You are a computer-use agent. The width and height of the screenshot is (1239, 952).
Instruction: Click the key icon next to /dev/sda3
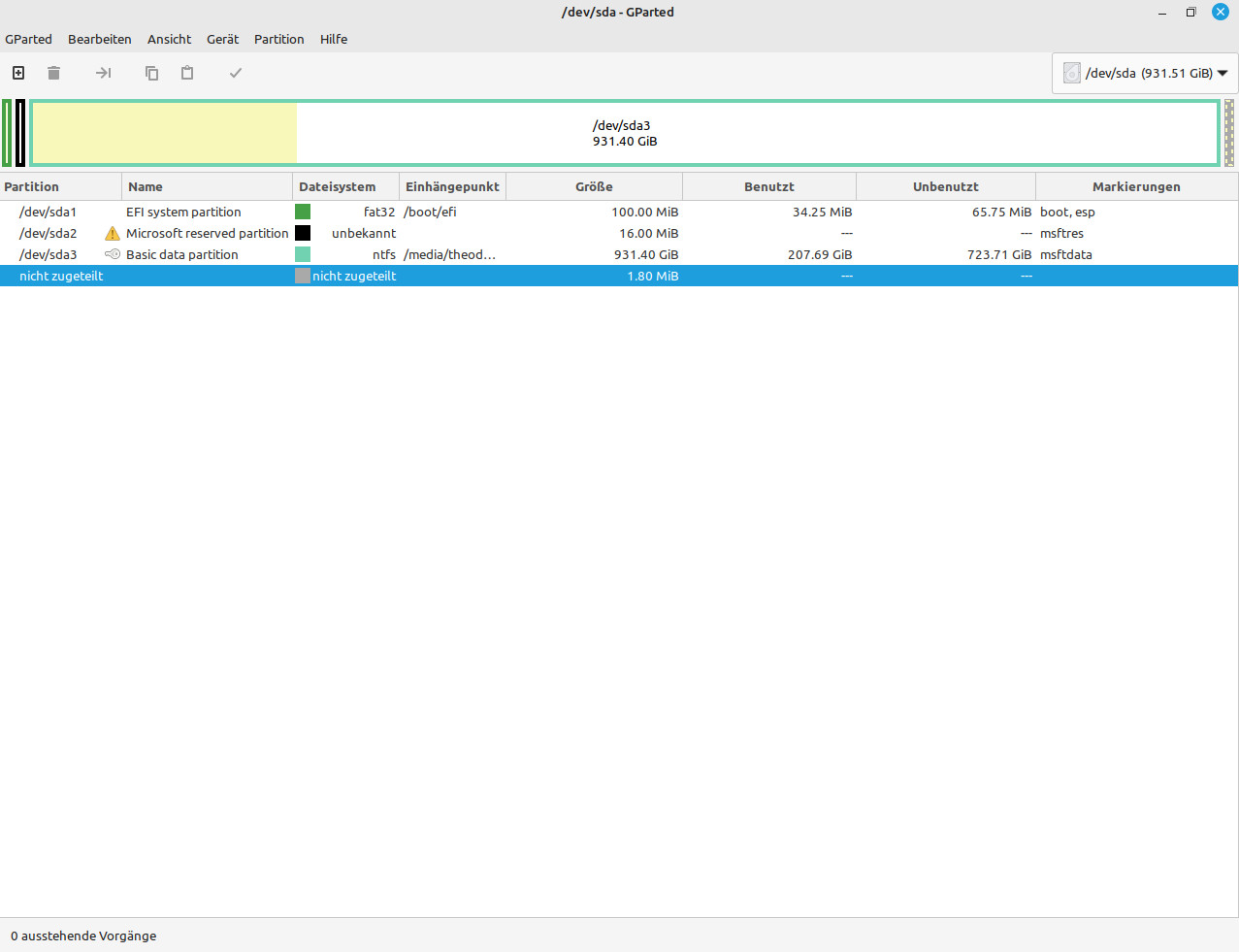[x=113, y=254]
